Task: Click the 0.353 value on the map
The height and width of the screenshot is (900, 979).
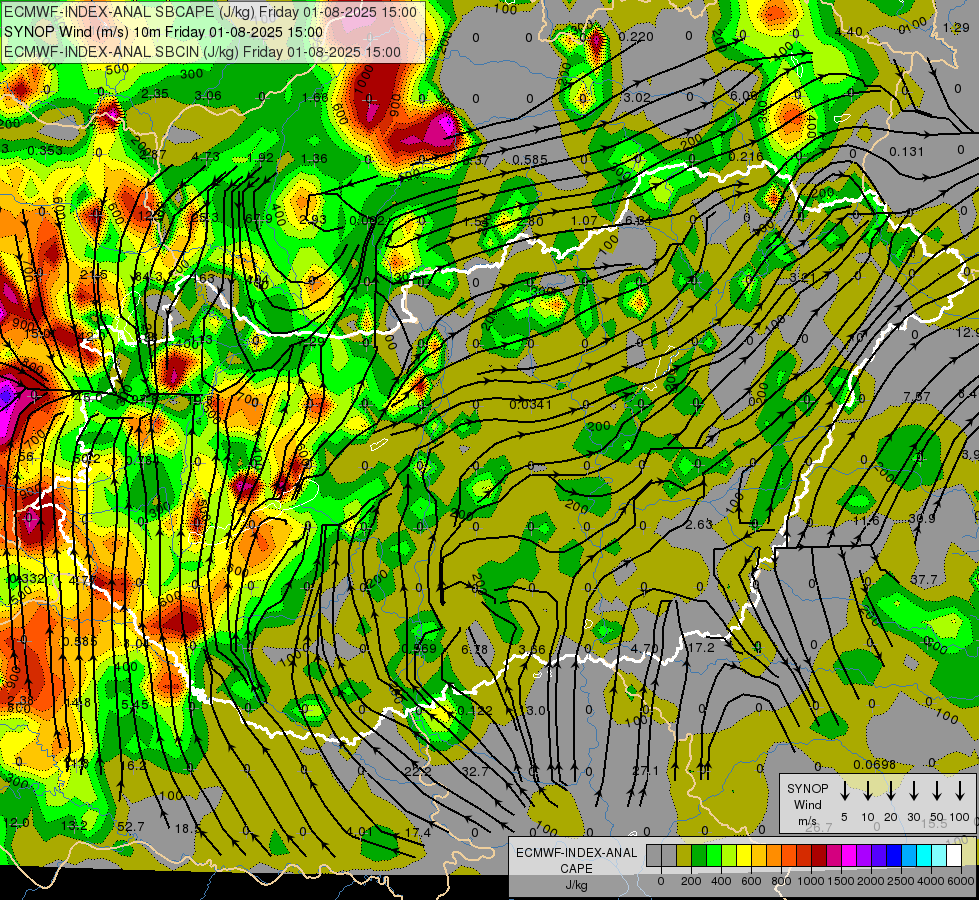Action: [x=45, y=151]
